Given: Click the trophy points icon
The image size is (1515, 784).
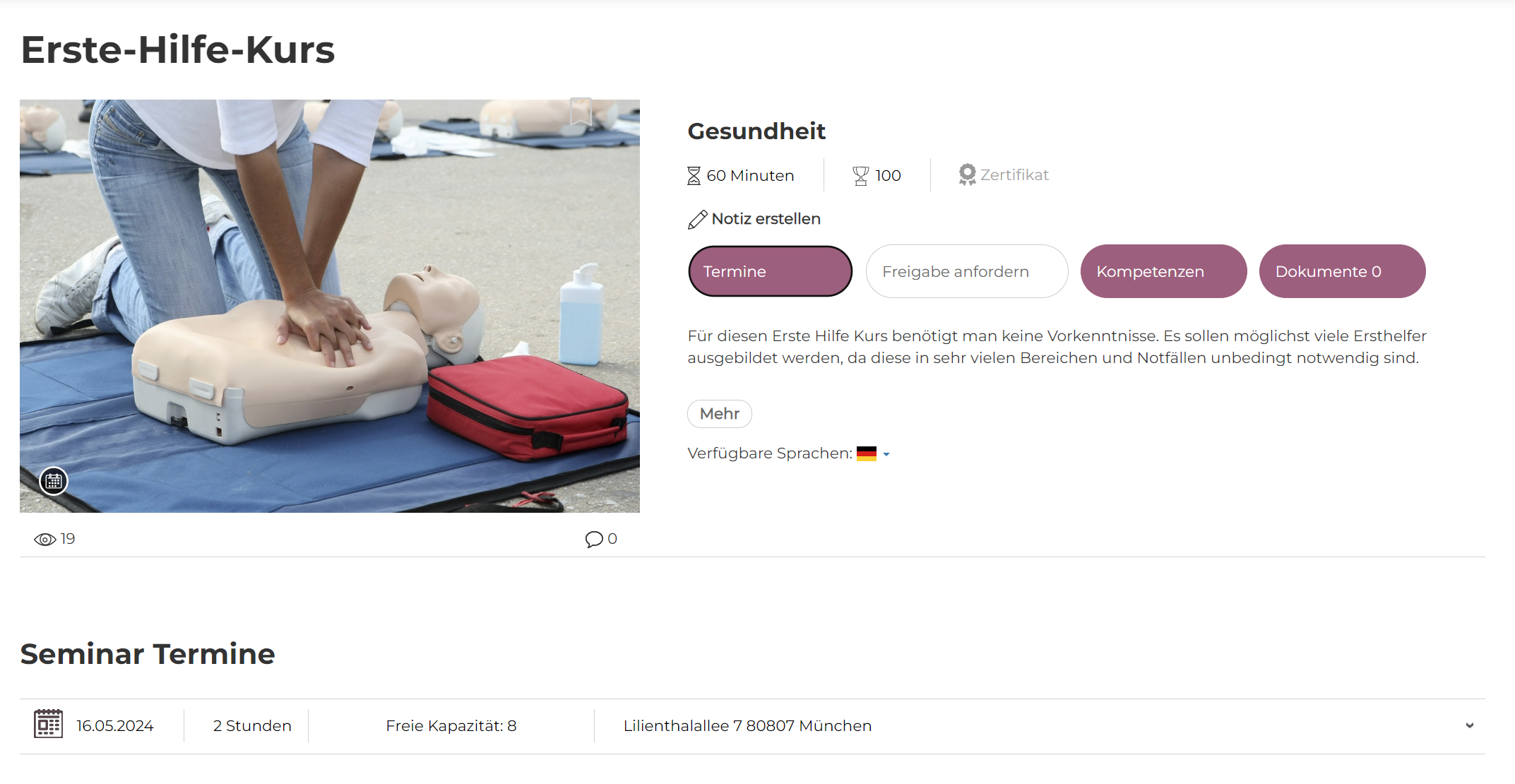Looking at the screenshot, I should coord(860,176).
